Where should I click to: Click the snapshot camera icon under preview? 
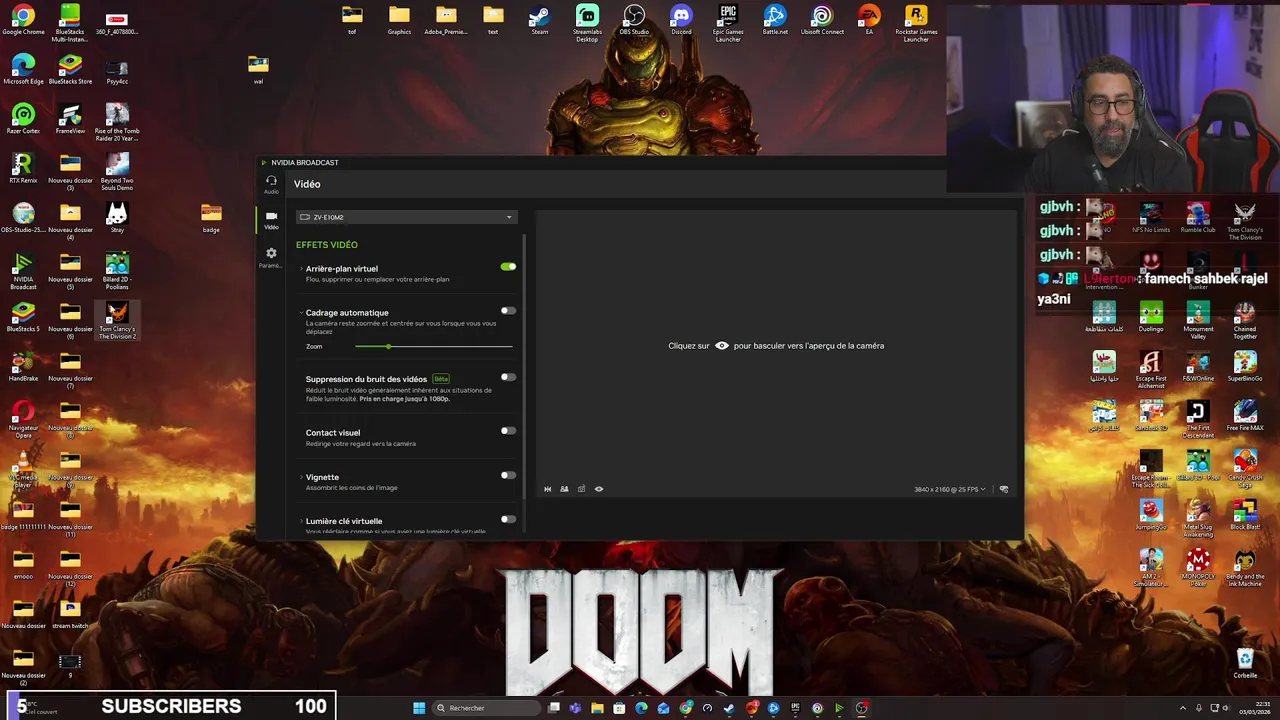pos(581,489)
